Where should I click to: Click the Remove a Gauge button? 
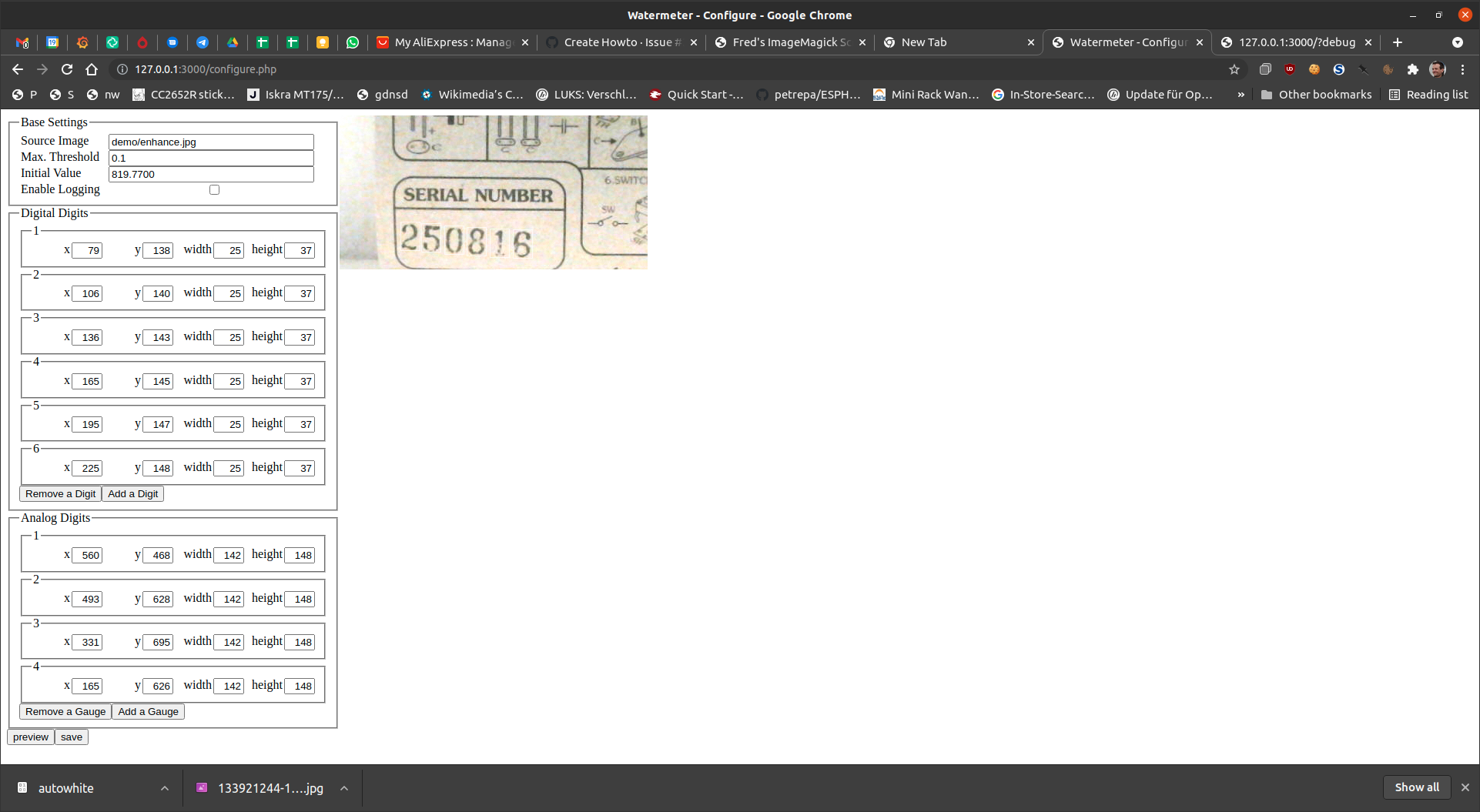coord(65,711)
